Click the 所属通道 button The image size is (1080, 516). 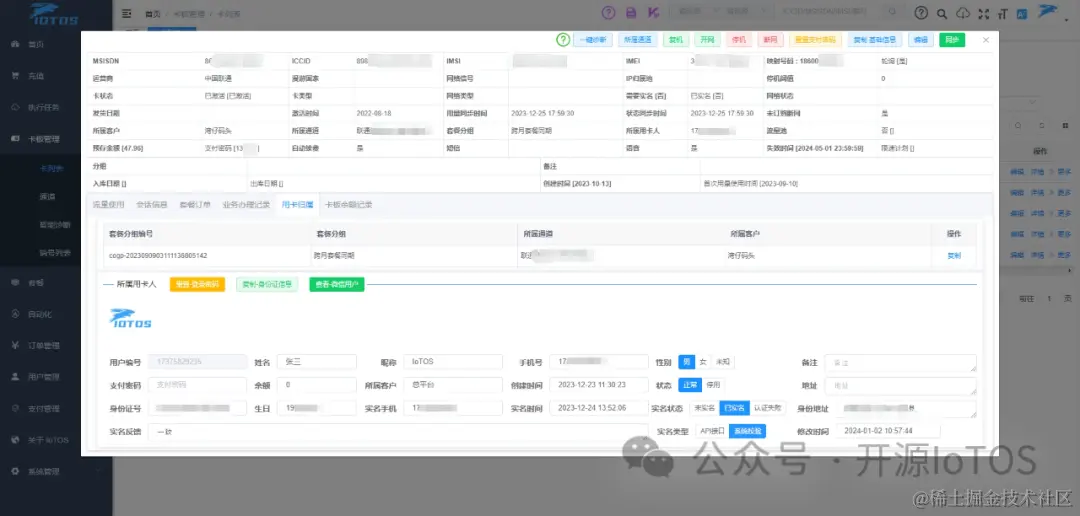[638, 40]
